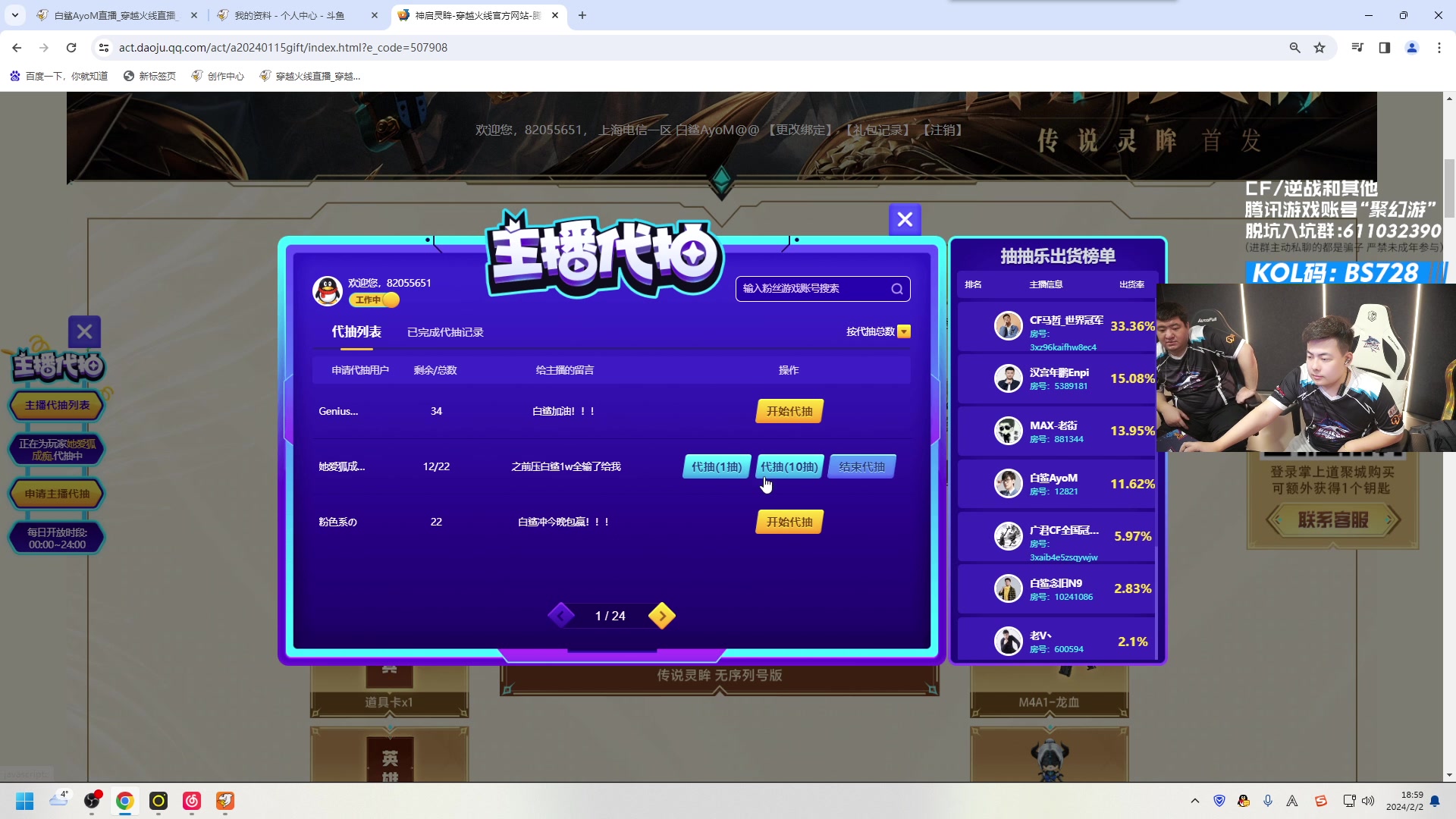Close the left sidebar 主播代抽 panel
The height and width of the screenshot is (819, 1456).
84,331
